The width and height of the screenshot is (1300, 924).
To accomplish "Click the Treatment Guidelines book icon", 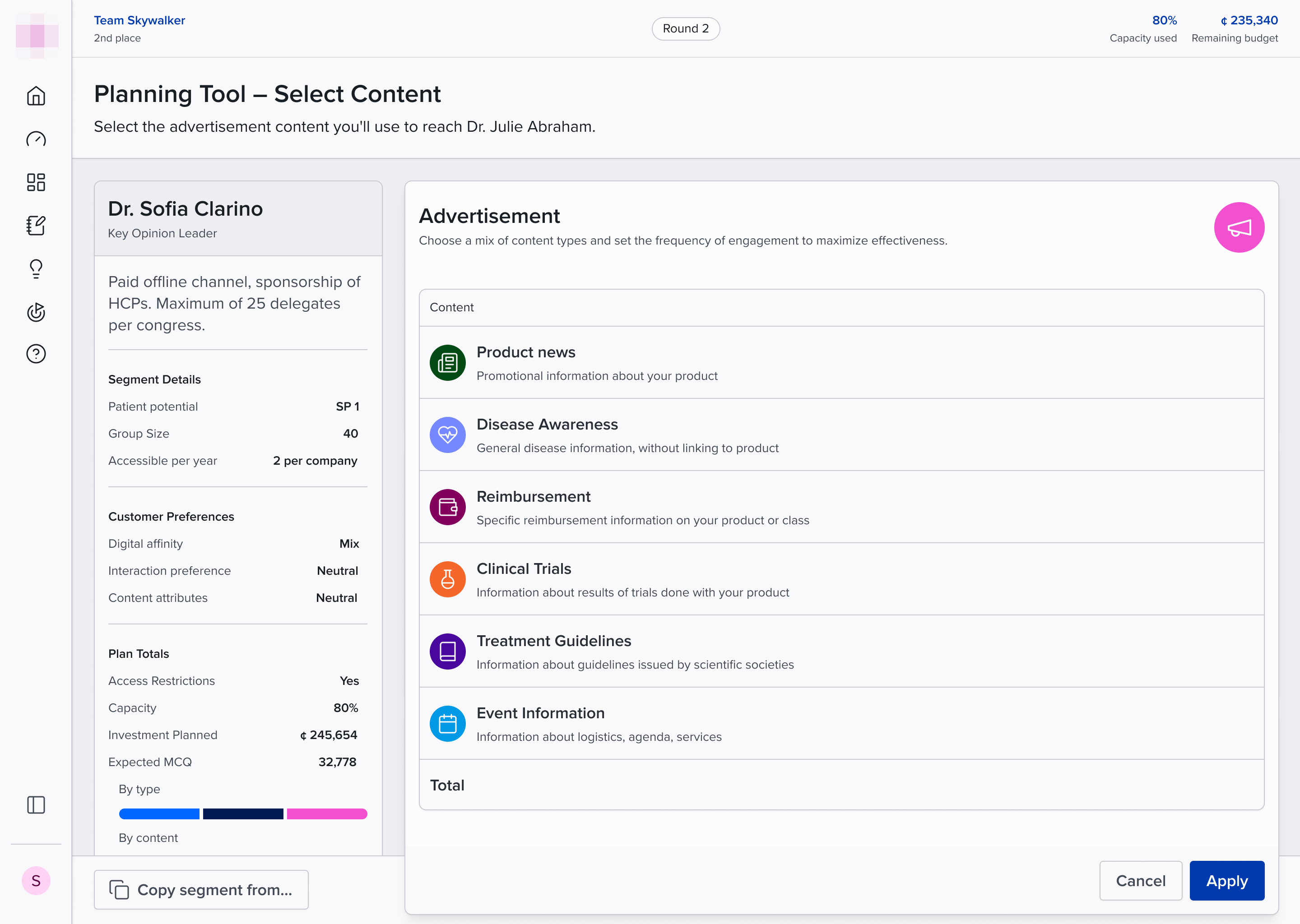I will (x=447, y=651).
